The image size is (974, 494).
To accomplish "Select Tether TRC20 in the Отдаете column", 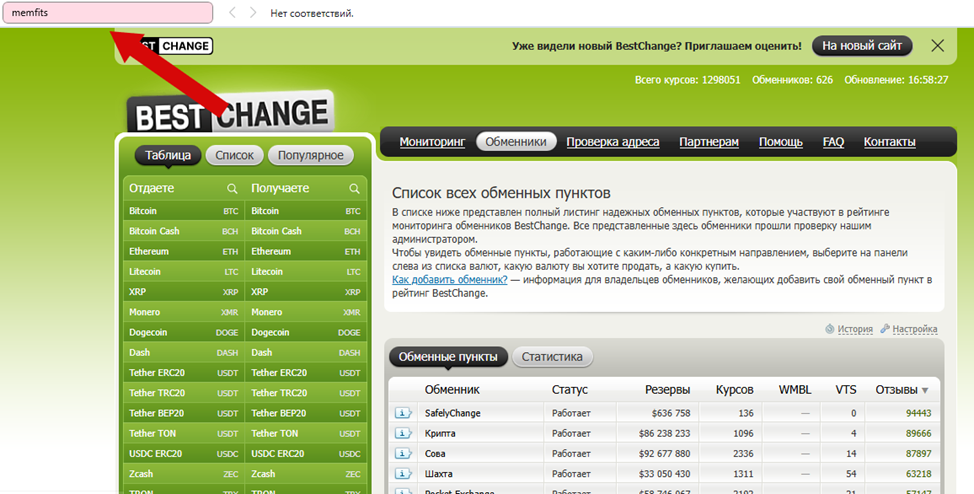I will [x=184, y=393].
